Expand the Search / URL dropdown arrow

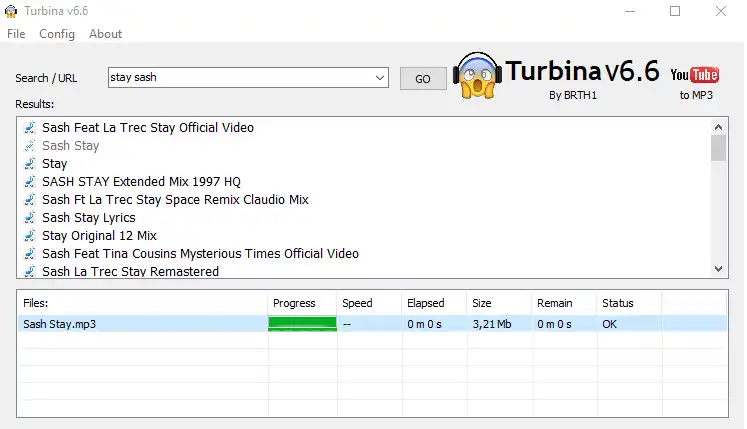[380, 78]
